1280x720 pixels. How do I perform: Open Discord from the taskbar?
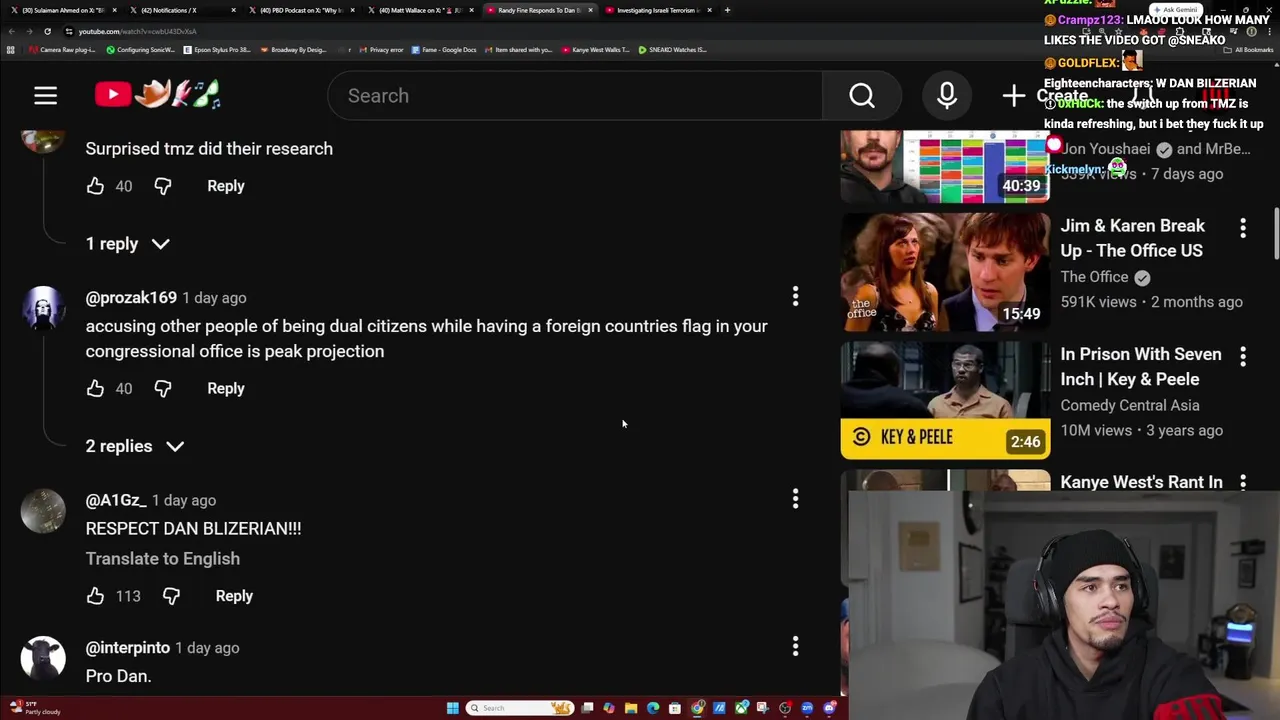[829, 708]
